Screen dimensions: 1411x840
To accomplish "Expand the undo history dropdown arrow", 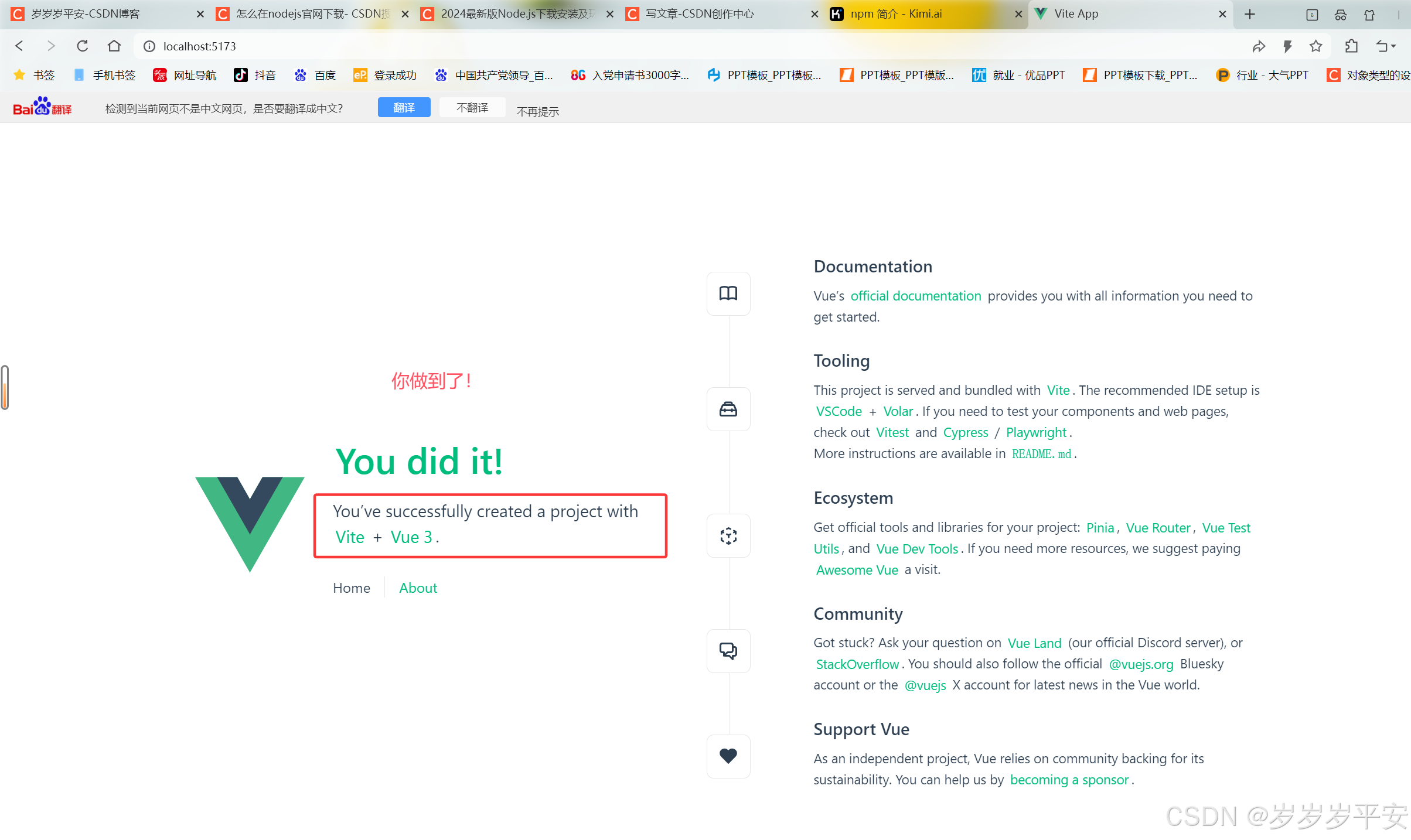I will coord(1393,46).
